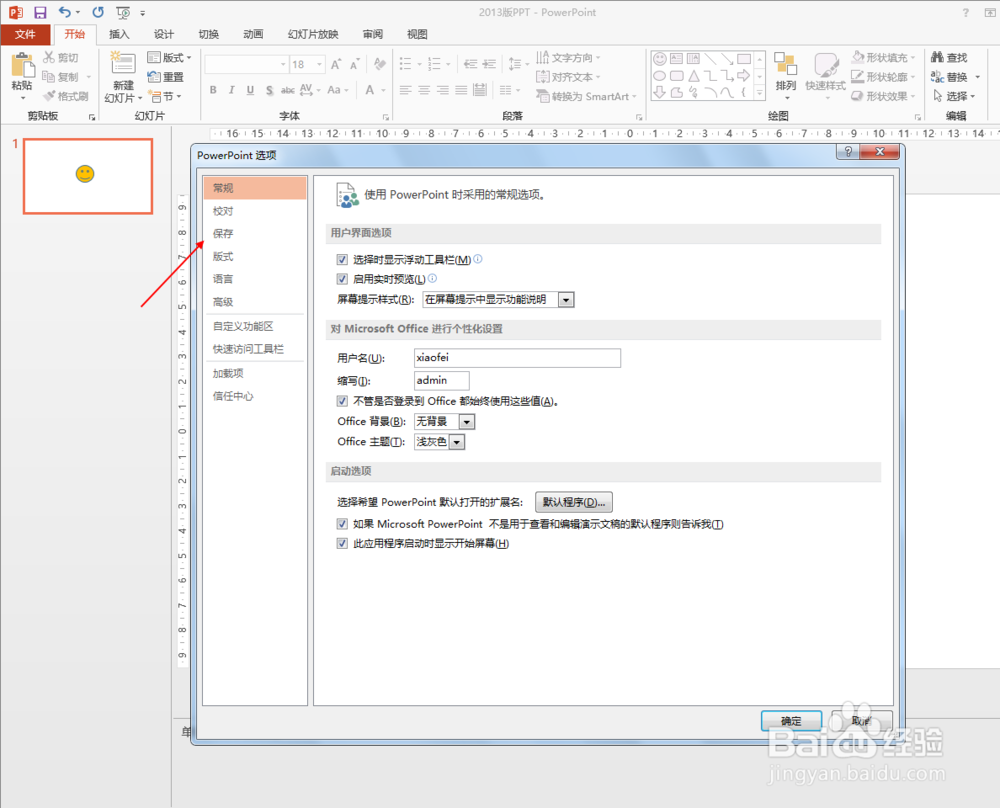Switch to the Transitions ribbon tab
Image resolution: width=1000 pixels, height=808 pixels.
coord(209,34)
